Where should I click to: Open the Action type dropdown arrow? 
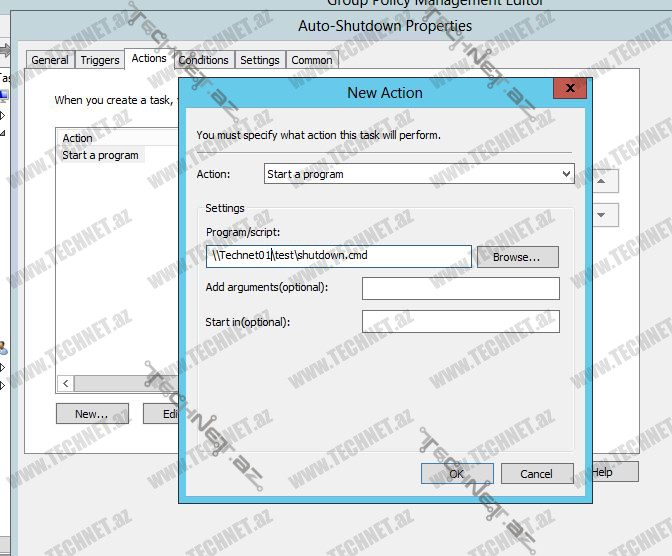[x=566, y=174]
